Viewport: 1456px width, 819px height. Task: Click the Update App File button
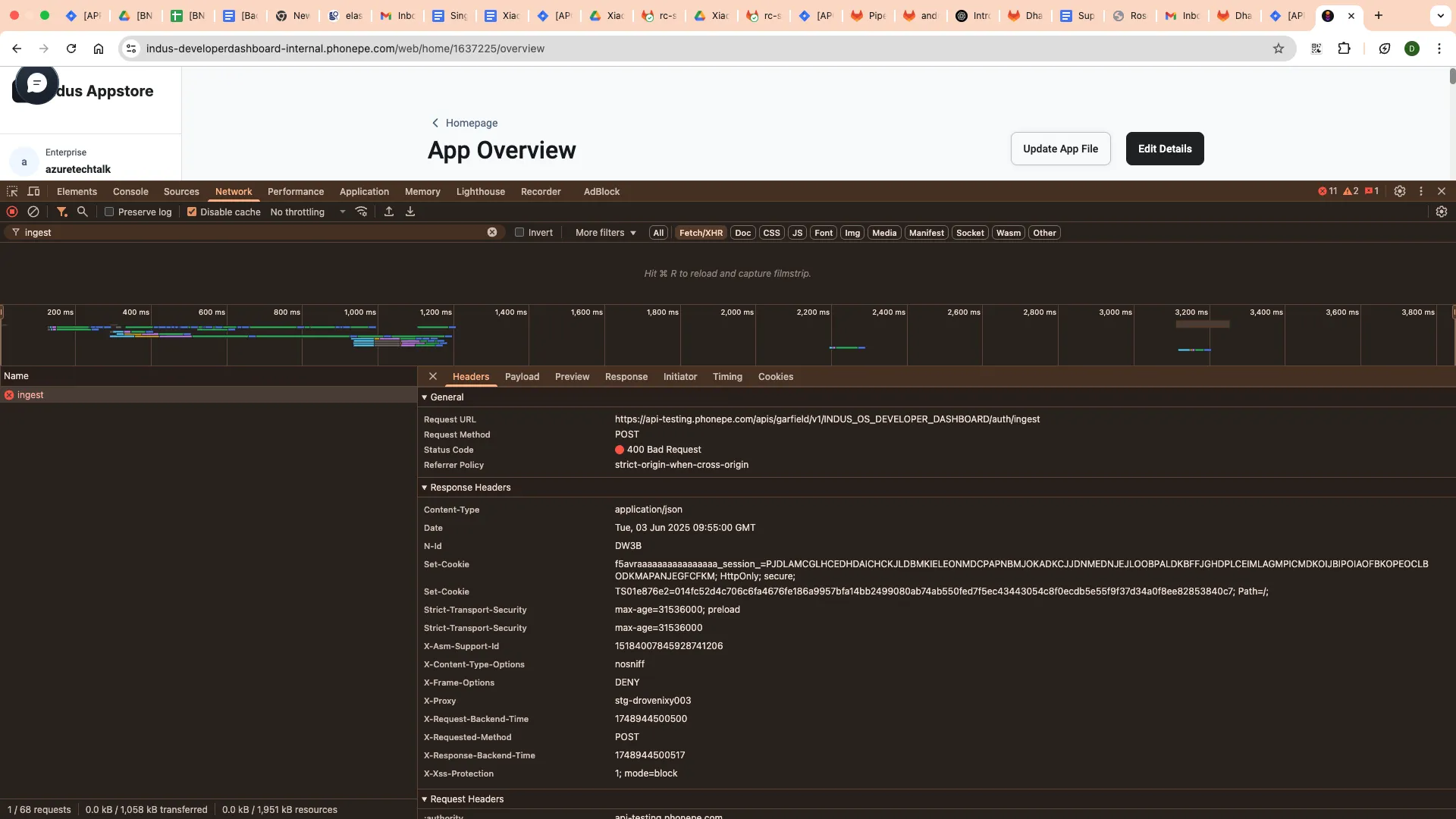(1060, 149)
